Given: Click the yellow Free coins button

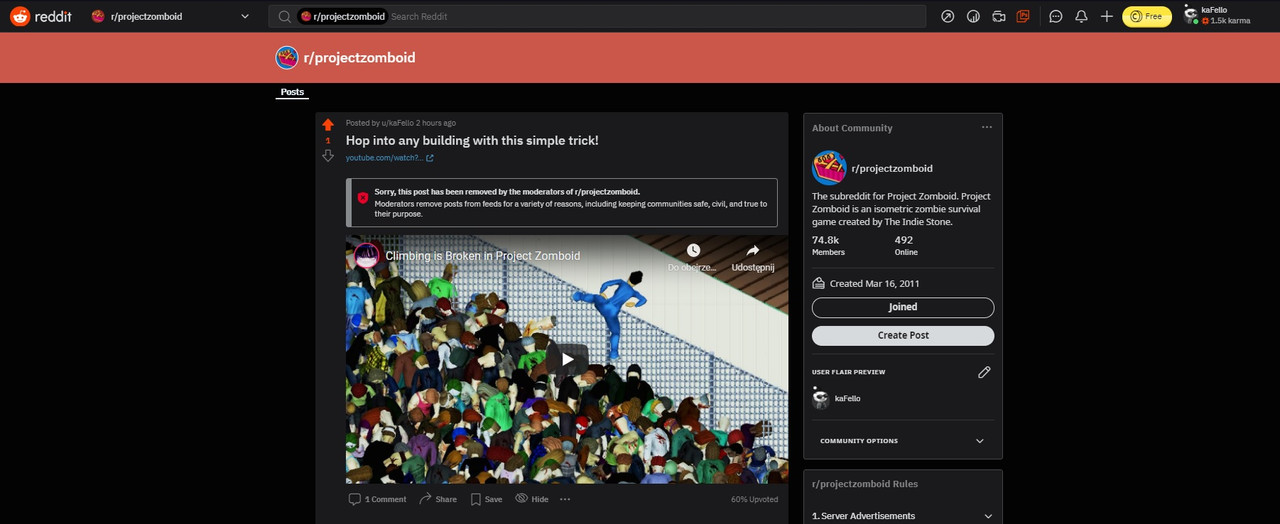Looking at the screenshot, I should tap(1147, 16).
